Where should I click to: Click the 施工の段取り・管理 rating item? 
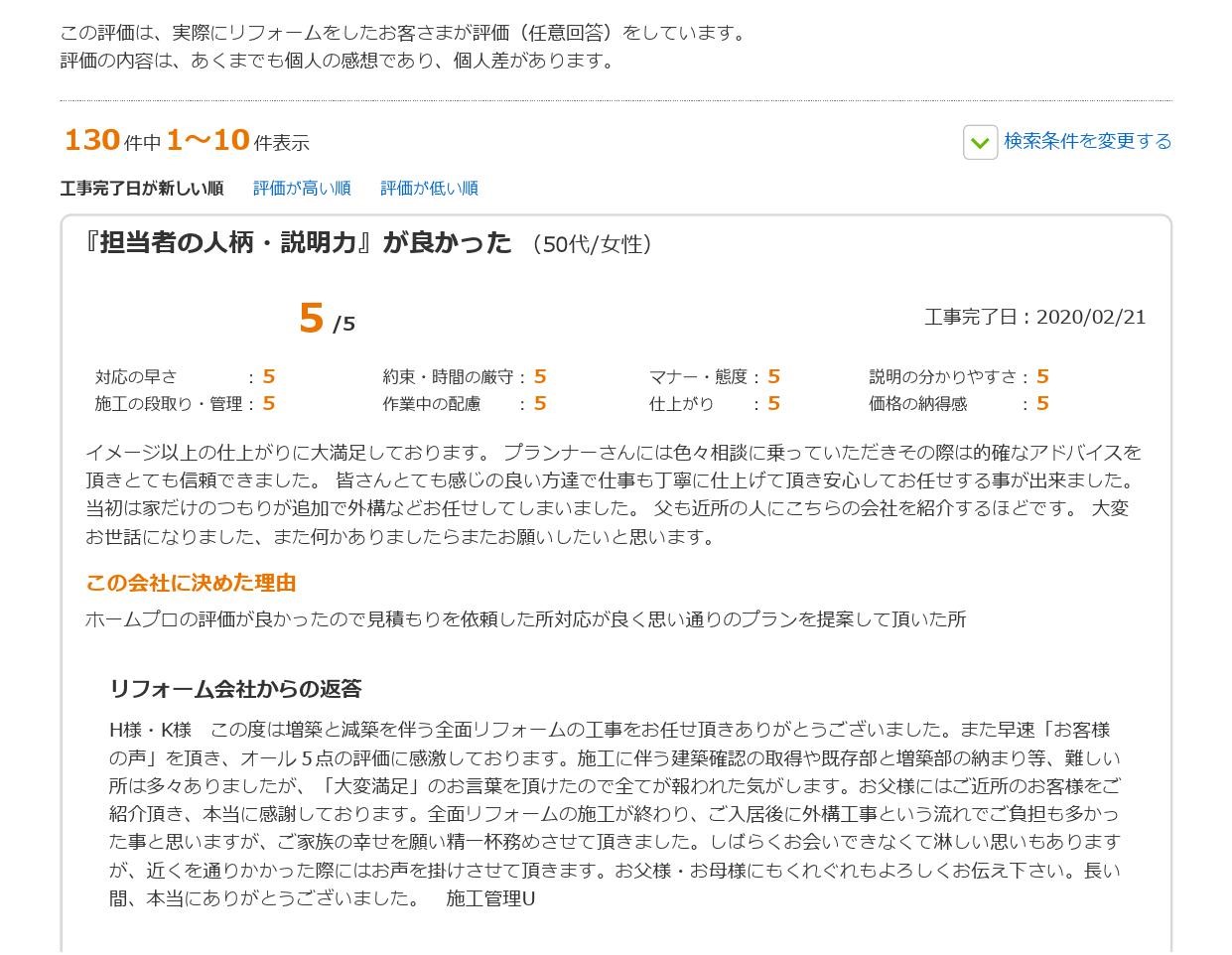click(185, 404)
